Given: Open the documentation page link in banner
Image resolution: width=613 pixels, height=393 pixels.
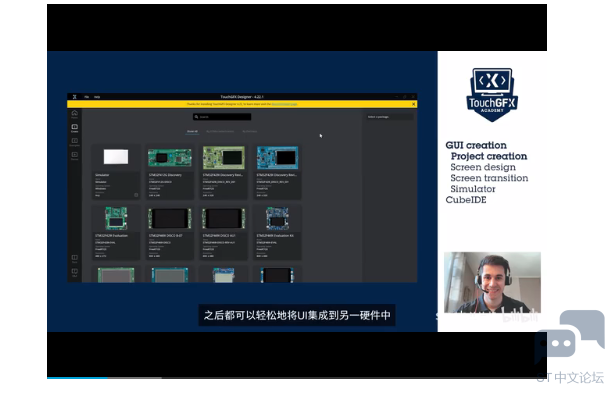Looking at the screenshot, I should pyautogui.click(x=284, y=104).
